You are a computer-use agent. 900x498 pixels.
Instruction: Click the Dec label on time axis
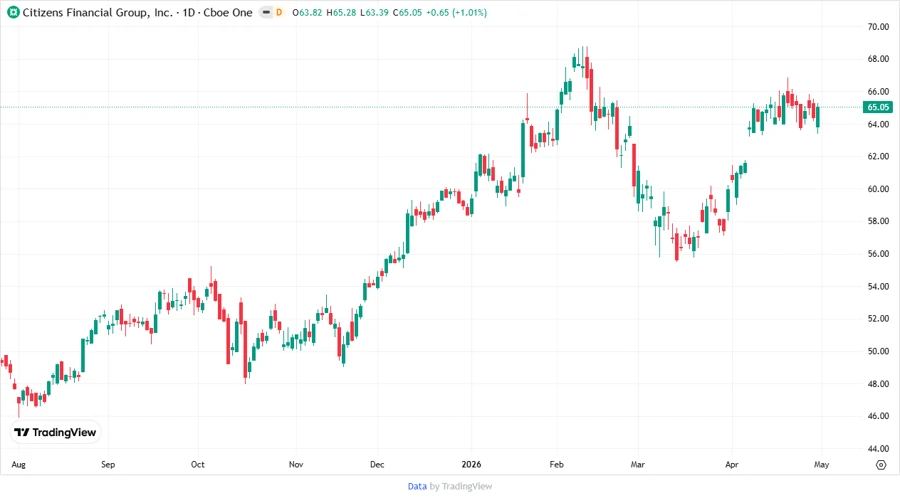point(377,465)
